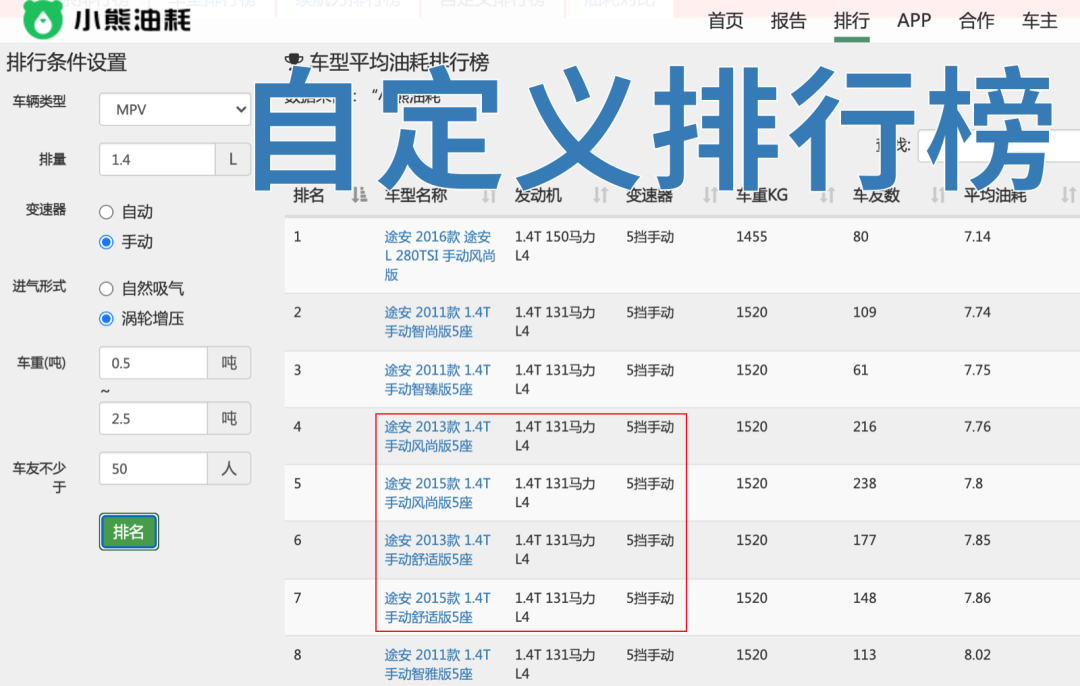The height and width of the screenshot is (686, 1080).
Task: Choose 自然吸气 intake radio option
Action: [106, 289]
